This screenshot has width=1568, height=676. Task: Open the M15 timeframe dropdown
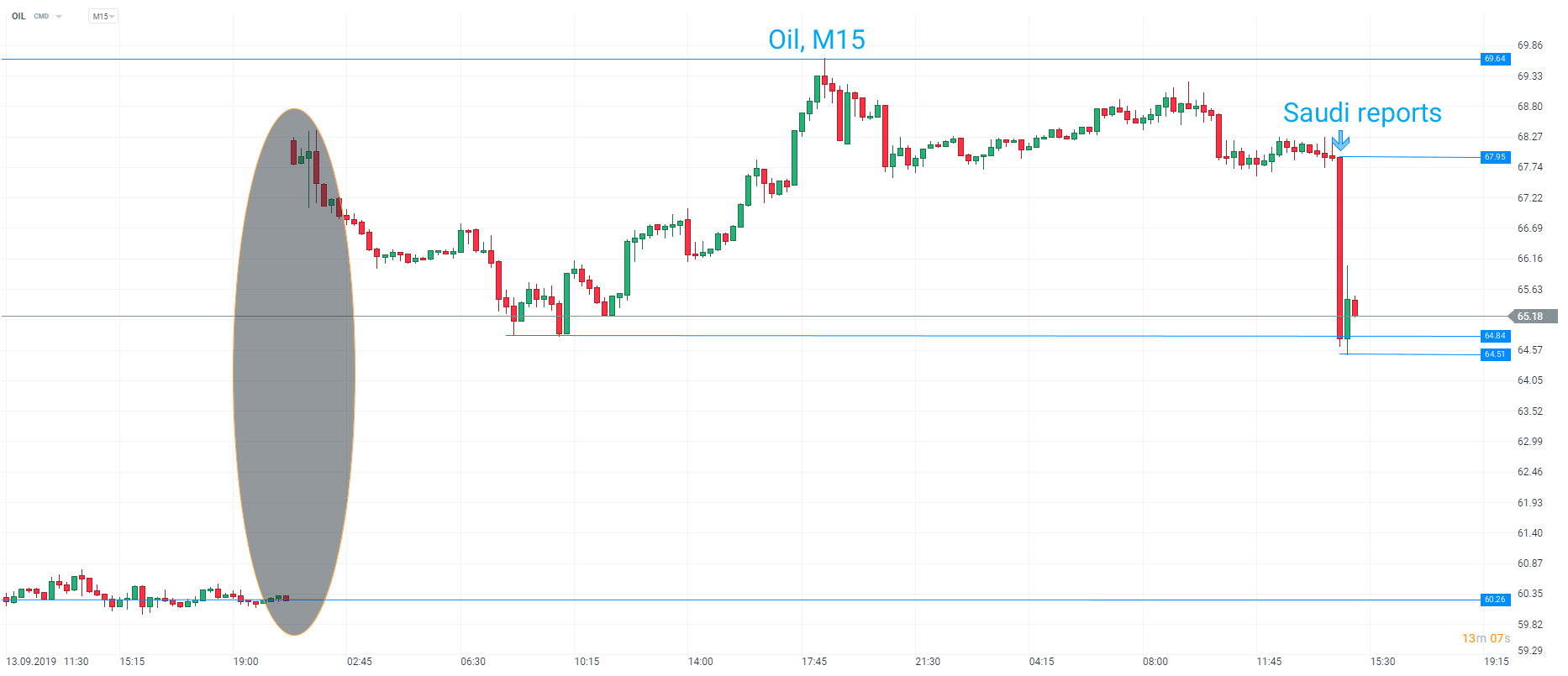point(103,17)
